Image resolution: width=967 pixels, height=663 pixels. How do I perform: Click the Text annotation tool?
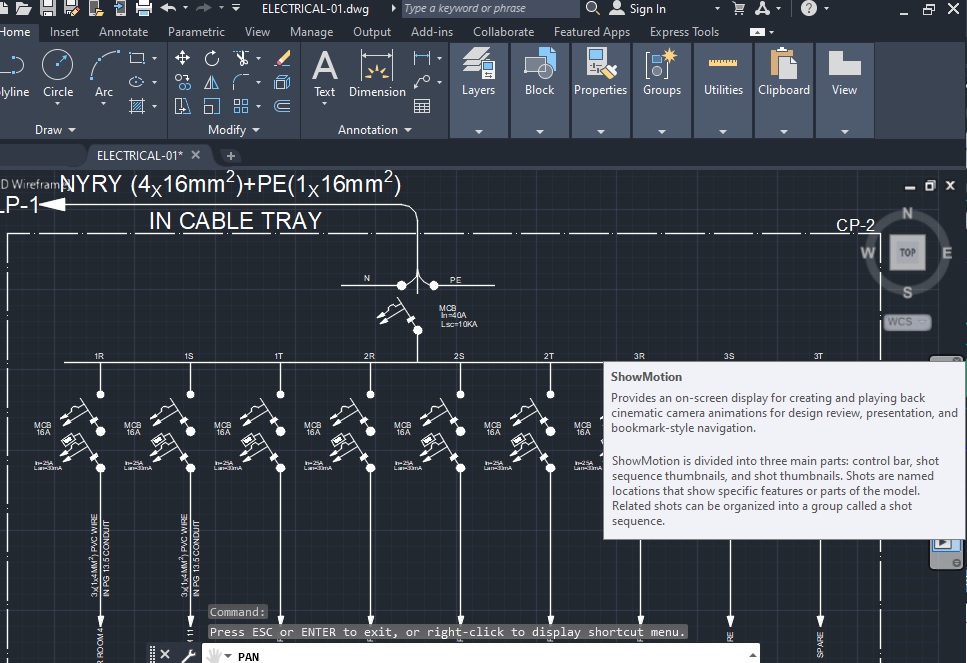324,74
